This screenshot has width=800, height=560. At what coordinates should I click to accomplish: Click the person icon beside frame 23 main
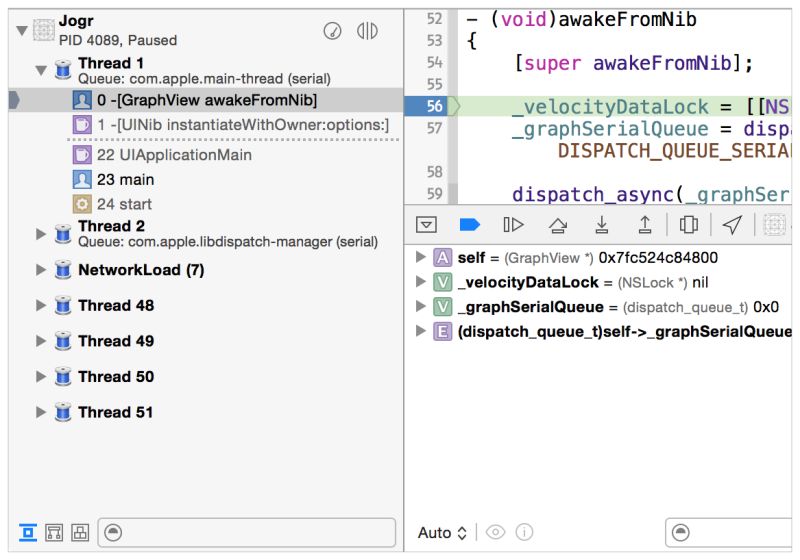tap(82, 180)
